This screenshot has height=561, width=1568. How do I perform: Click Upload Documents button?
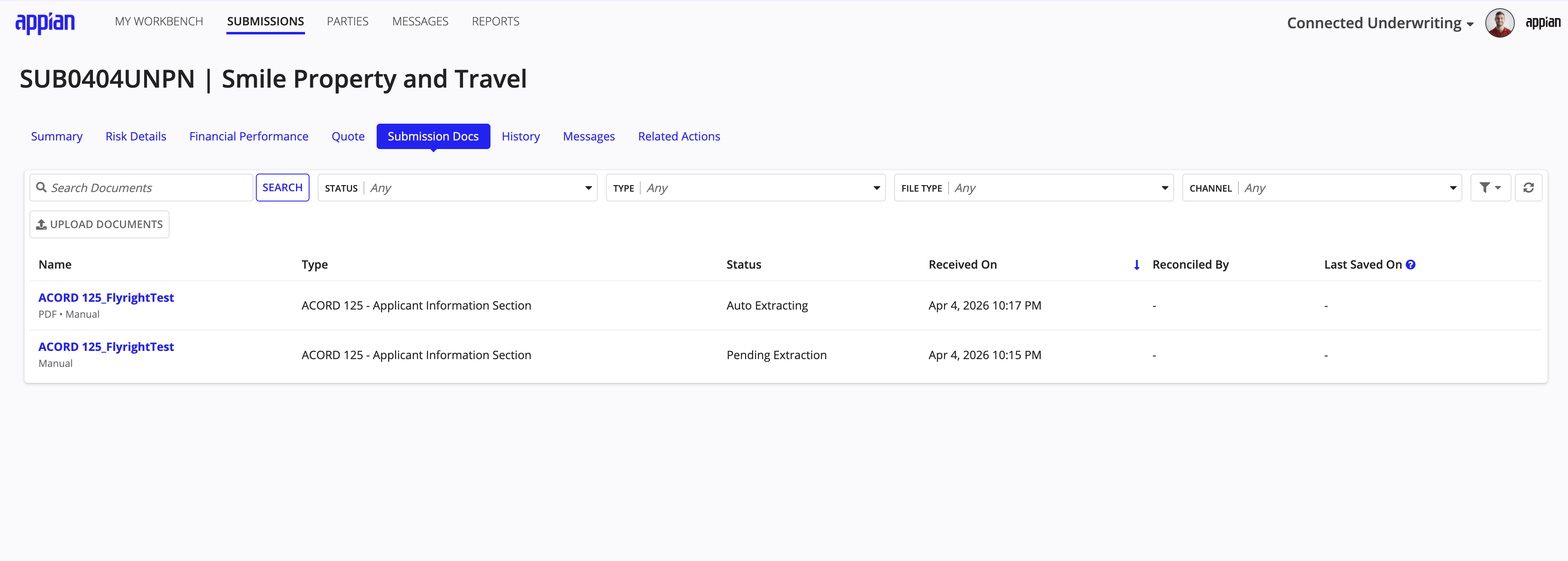point(99,224)
